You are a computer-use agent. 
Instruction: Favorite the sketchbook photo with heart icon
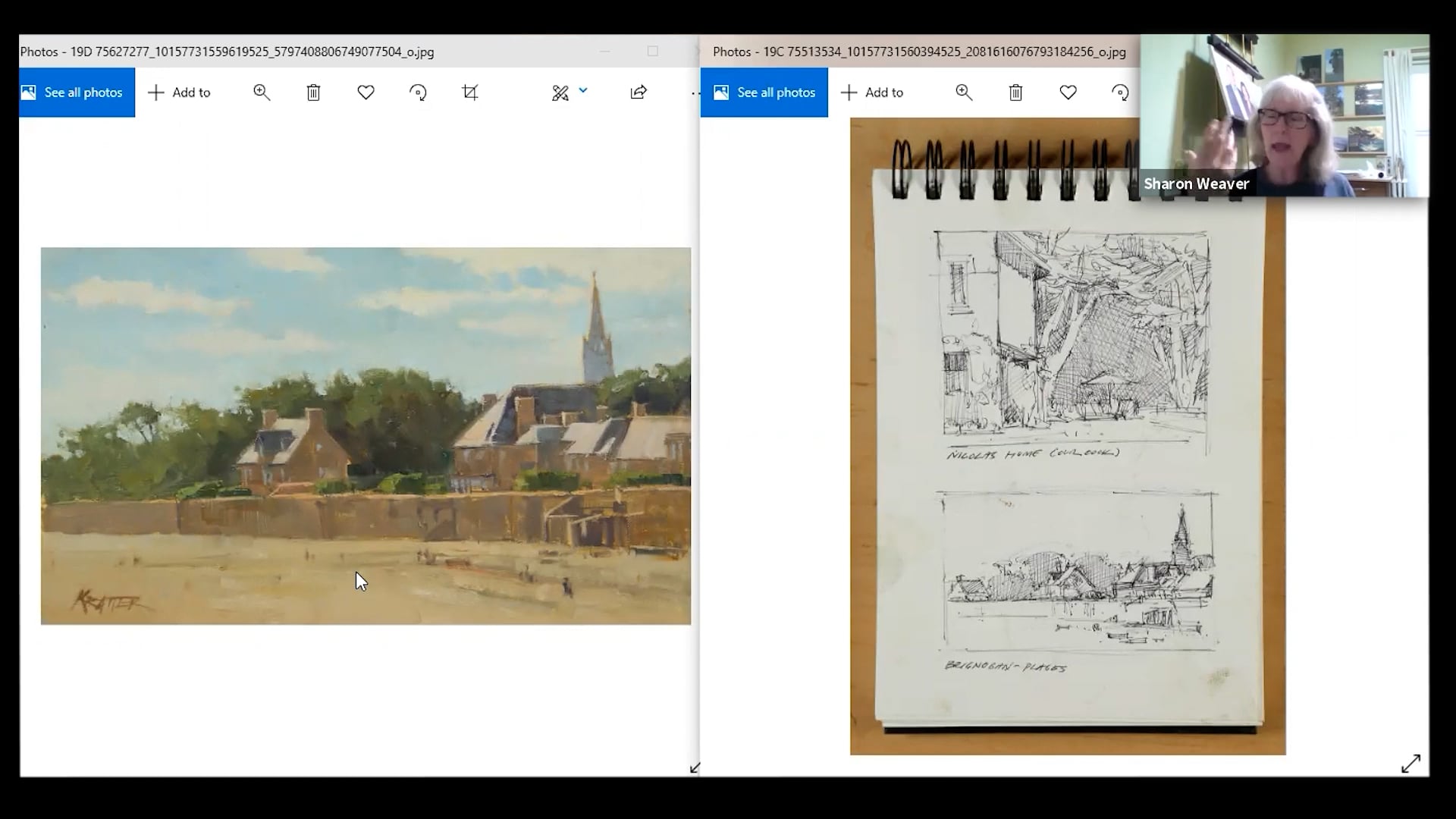tap(1068, 93)
